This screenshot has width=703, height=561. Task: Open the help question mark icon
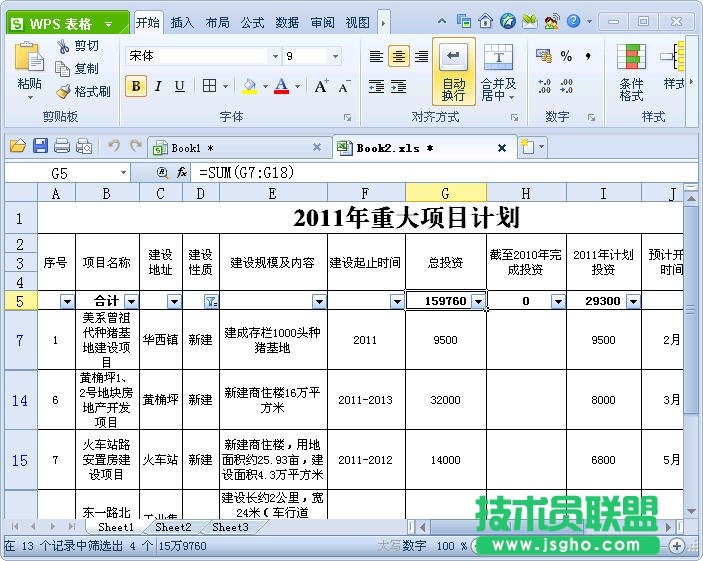[573, 21]
